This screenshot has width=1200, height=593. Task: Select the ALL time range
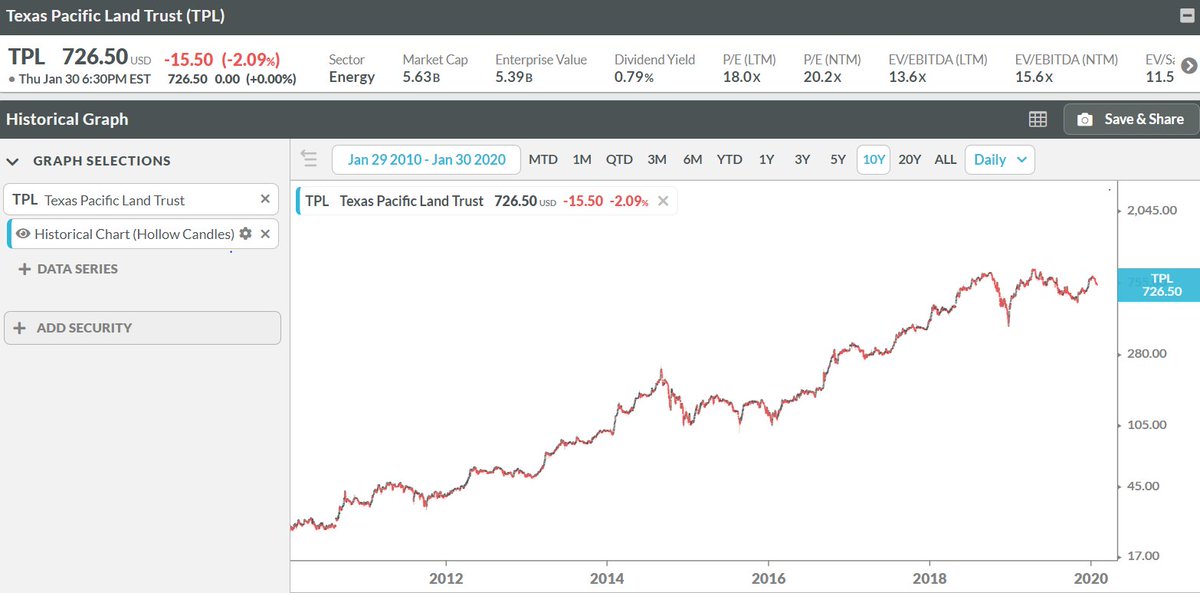point(945,159)
